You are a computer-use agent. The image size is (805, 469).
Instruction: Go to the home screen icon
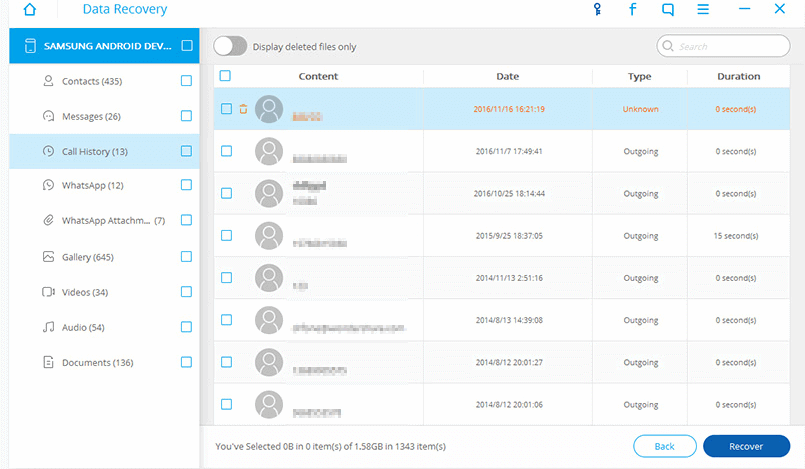tap(30, 9)
